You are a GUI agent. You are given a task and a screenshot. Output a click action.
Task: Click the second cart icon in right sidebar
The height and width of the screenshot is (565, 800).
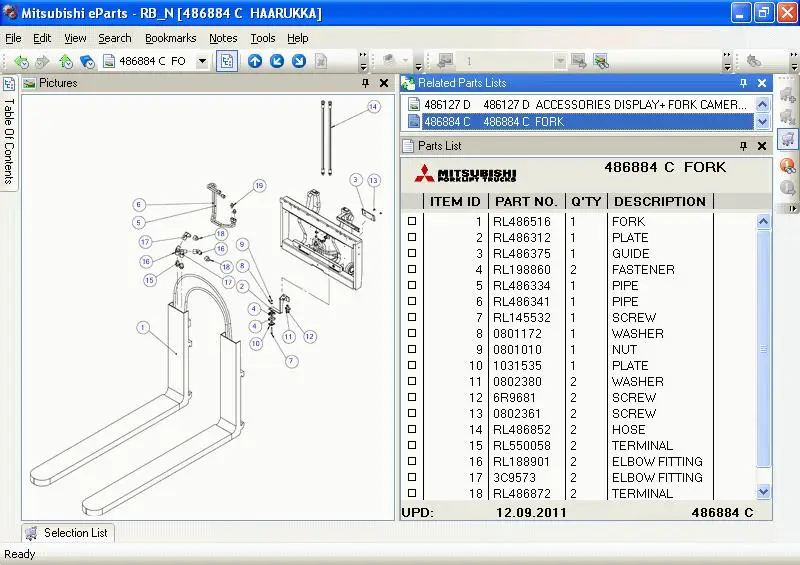[x=788, y=116]
